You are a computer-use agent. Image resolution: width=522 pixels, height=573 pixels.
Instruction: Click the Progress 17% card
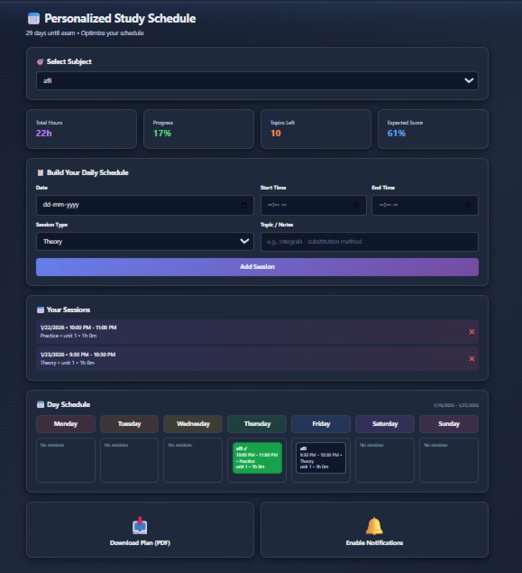198,129
